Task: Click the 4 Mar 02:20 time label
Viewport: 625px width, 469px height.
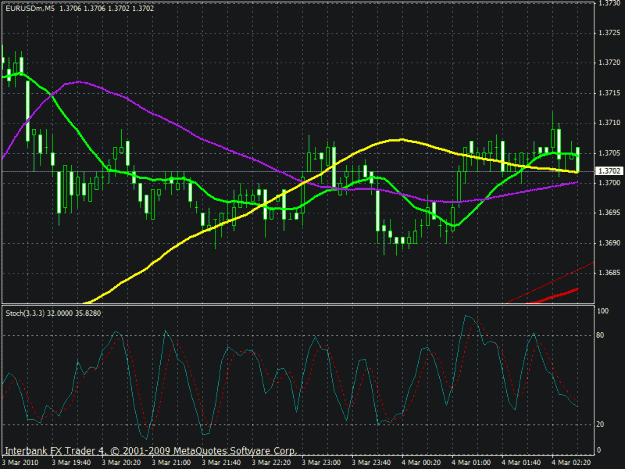Action: tap(572, 463)
